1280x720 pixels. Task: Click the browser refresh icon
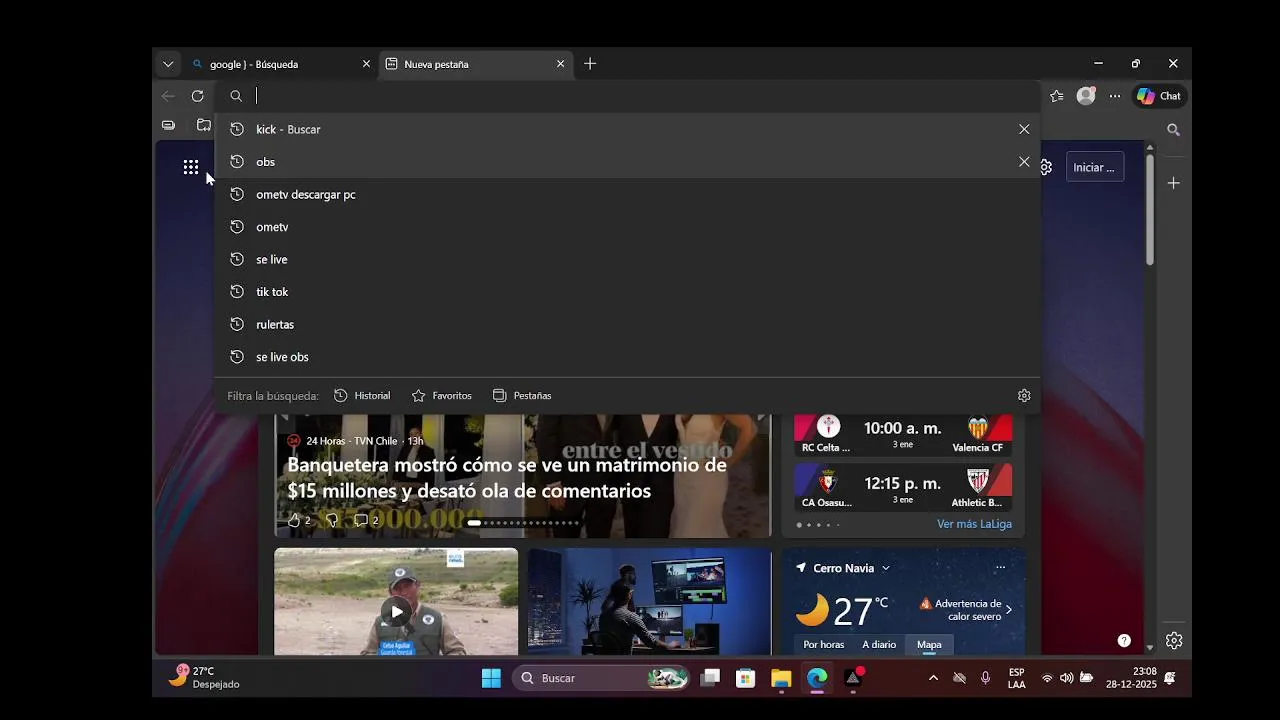click(198, 96)
